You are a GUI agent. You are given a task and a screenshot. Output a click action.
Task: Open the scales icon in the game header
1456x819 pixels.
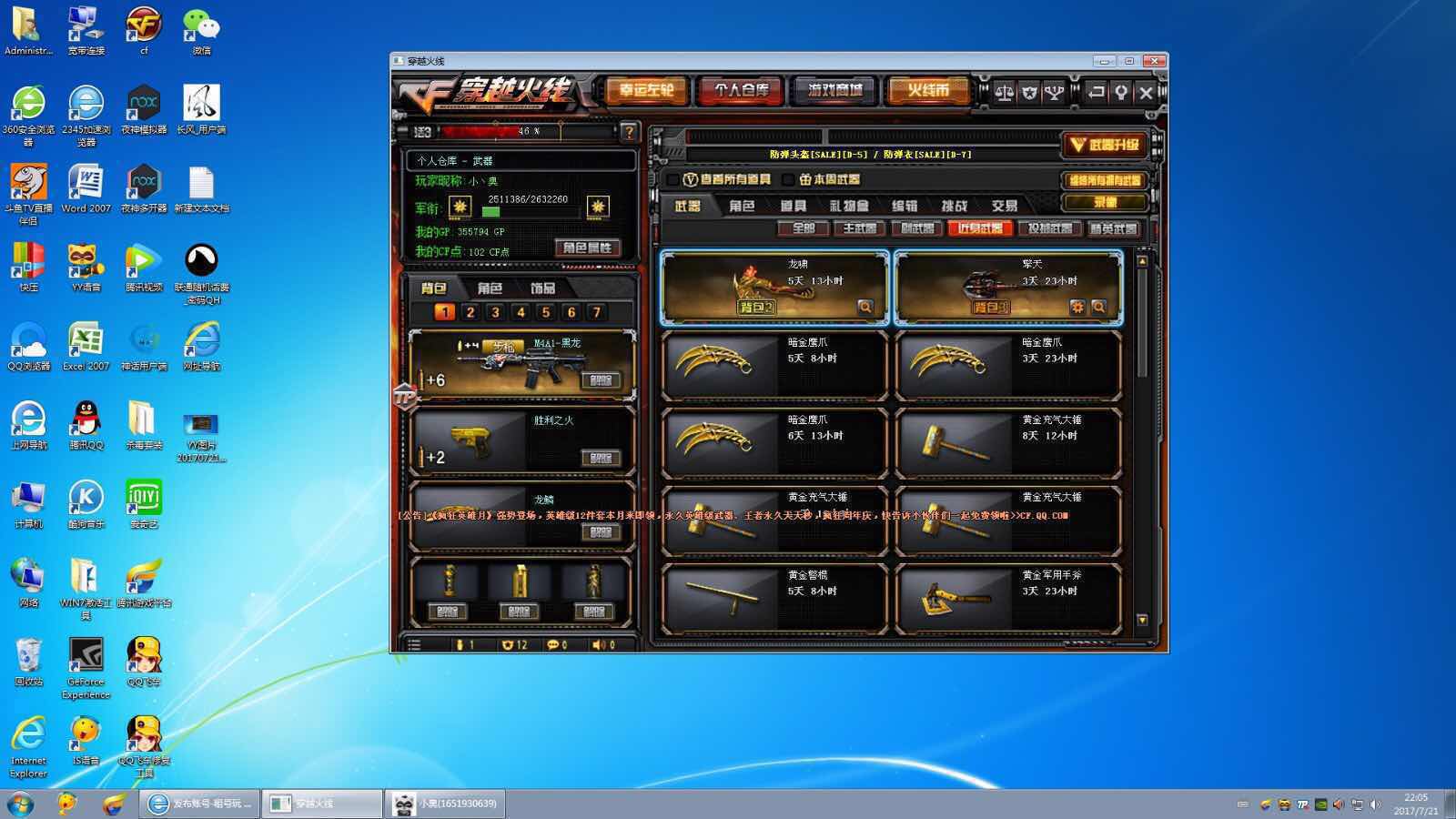pos(1005,92)
